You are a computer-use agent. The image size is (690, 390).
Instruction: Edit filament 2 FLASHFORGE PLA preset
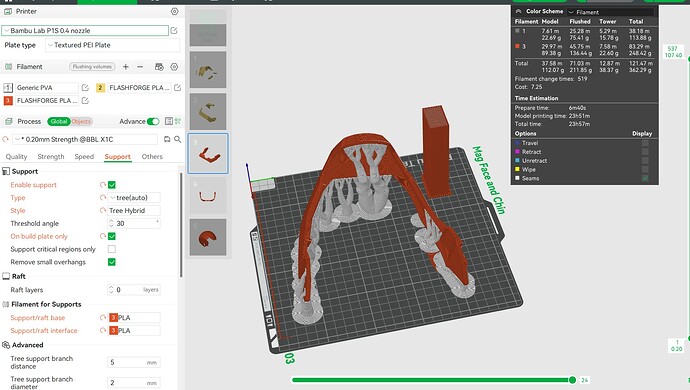[x=177, y=88]
